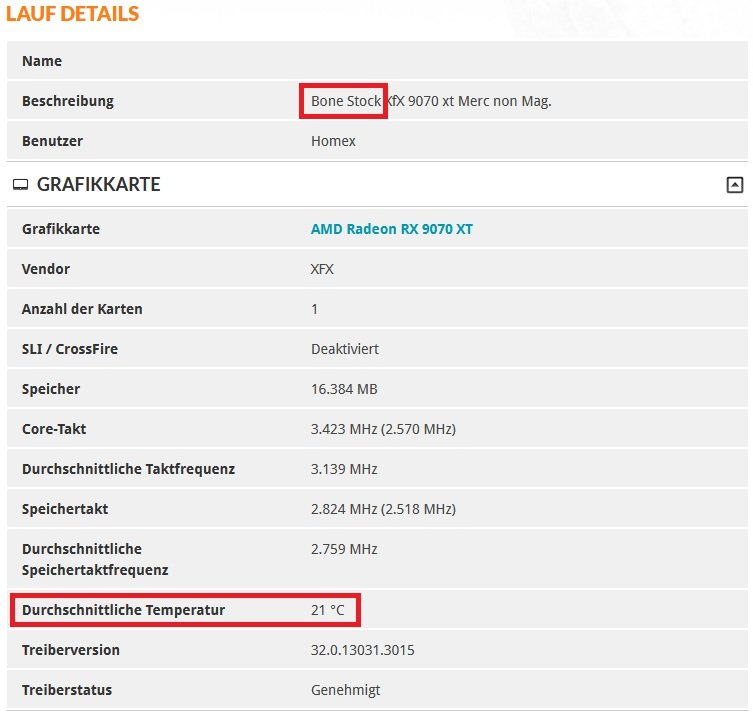
Task: Open the AMD Radeon RX 9070 XT link
Action: click(x=391, y=229)
